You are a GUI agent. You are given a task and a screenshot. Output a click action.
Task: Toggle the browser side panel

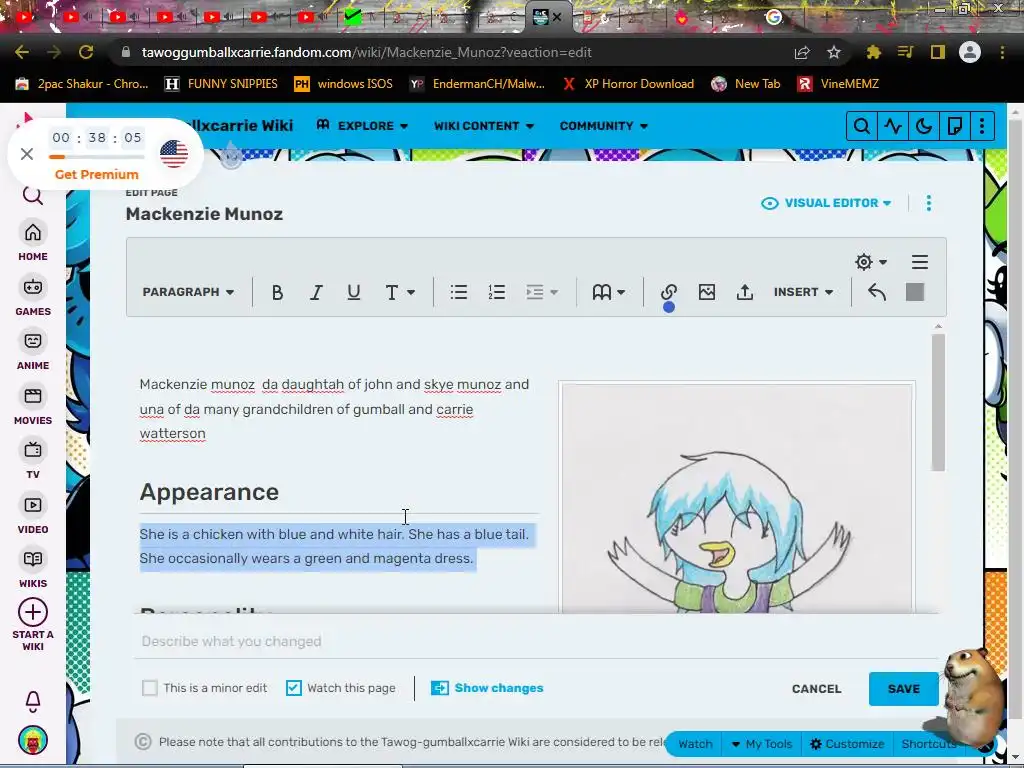[x=938, y=52]
